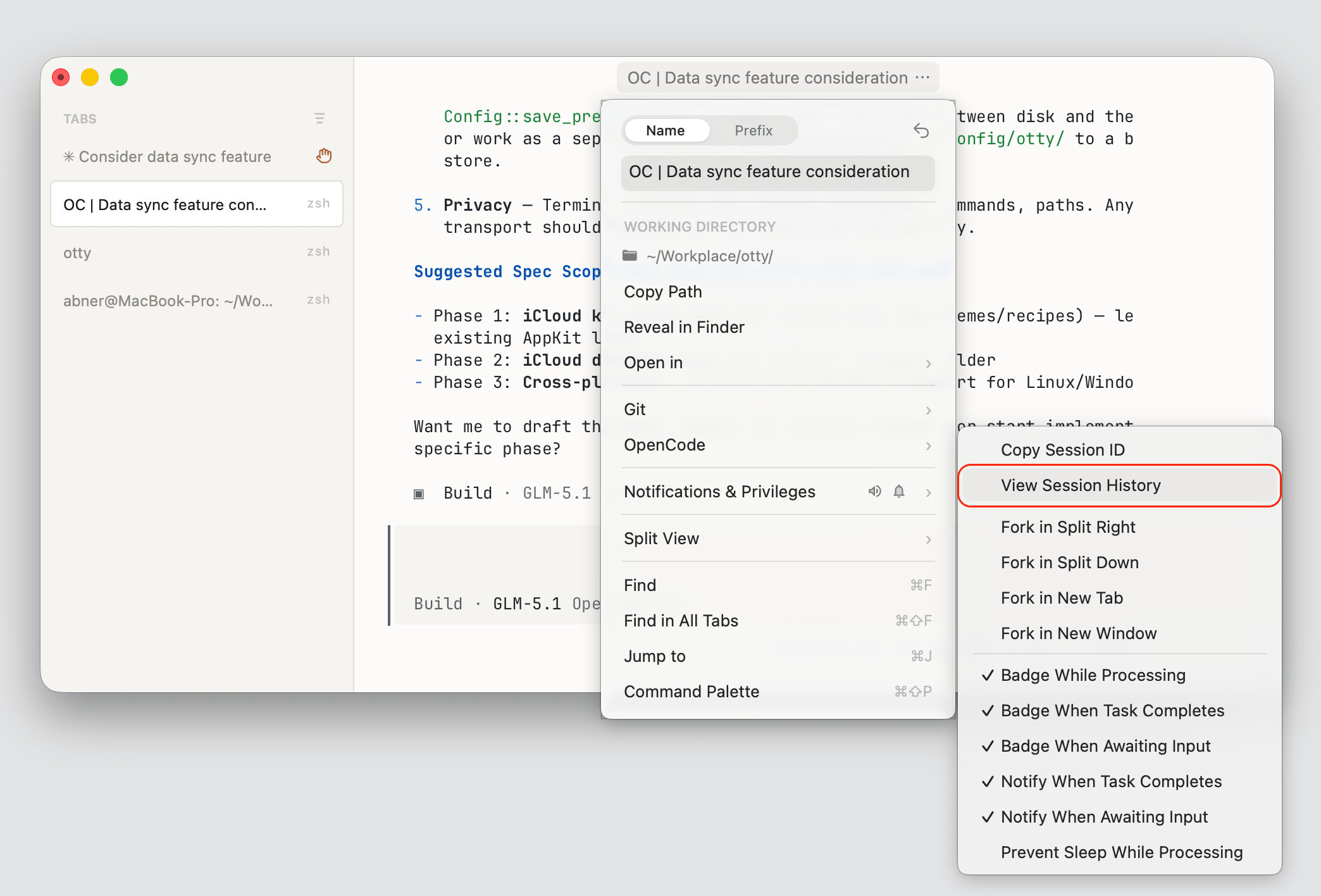Choose Fork in Split Right
This screenshot has width=1321, height=896.
[1120, 526]
